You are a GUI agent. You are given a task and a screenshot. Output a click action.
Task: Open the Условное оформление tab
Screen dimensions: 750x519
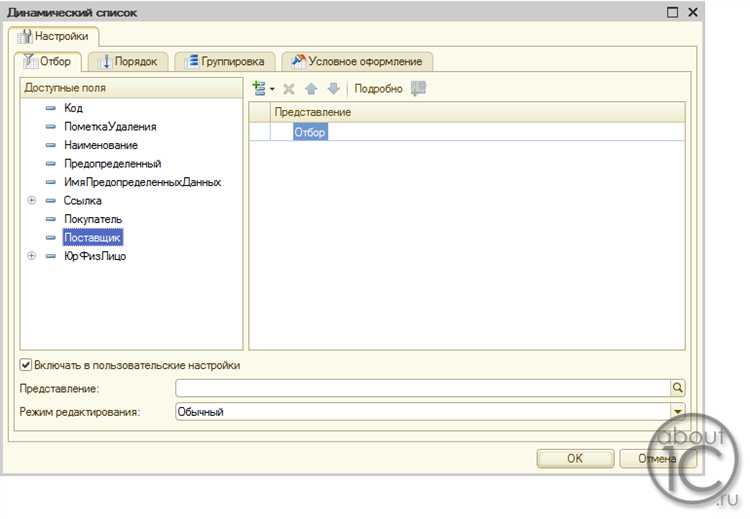click(x=357, y=61)
